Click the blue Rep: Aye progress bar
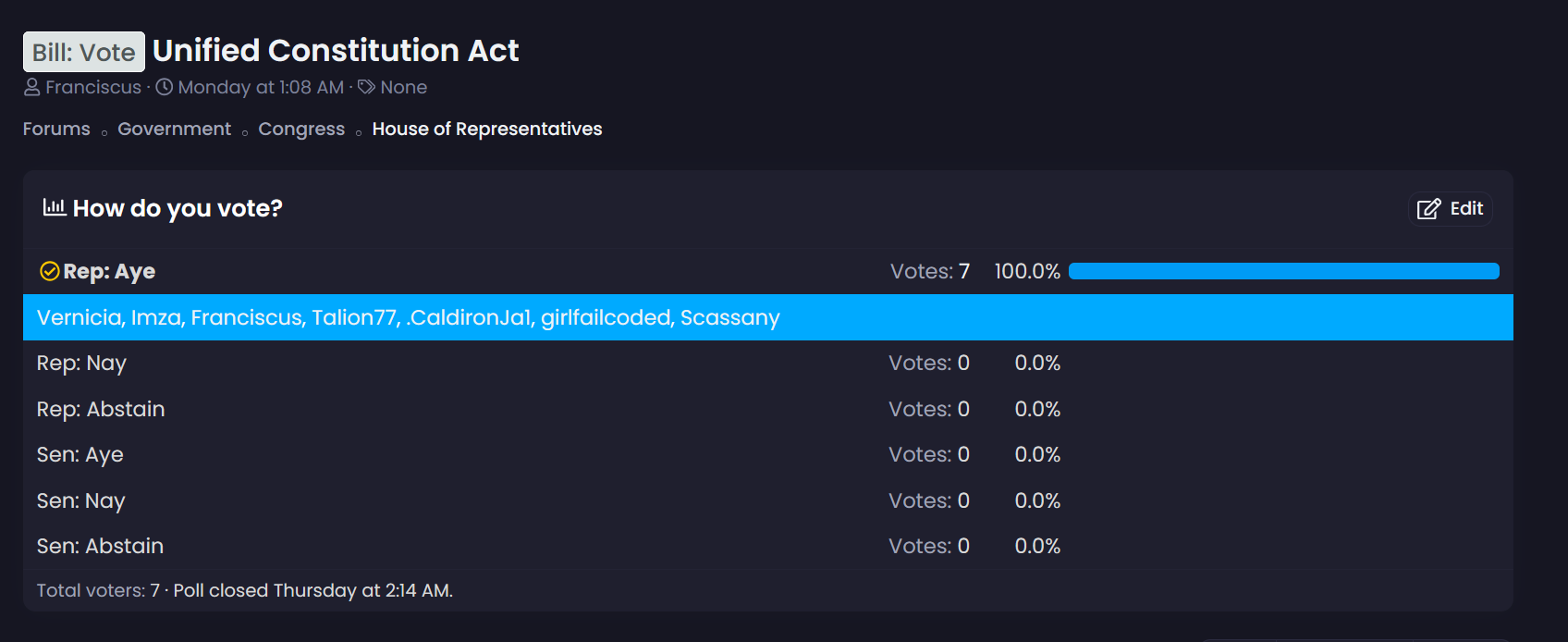1568x642 pixels. (1283, 271)
